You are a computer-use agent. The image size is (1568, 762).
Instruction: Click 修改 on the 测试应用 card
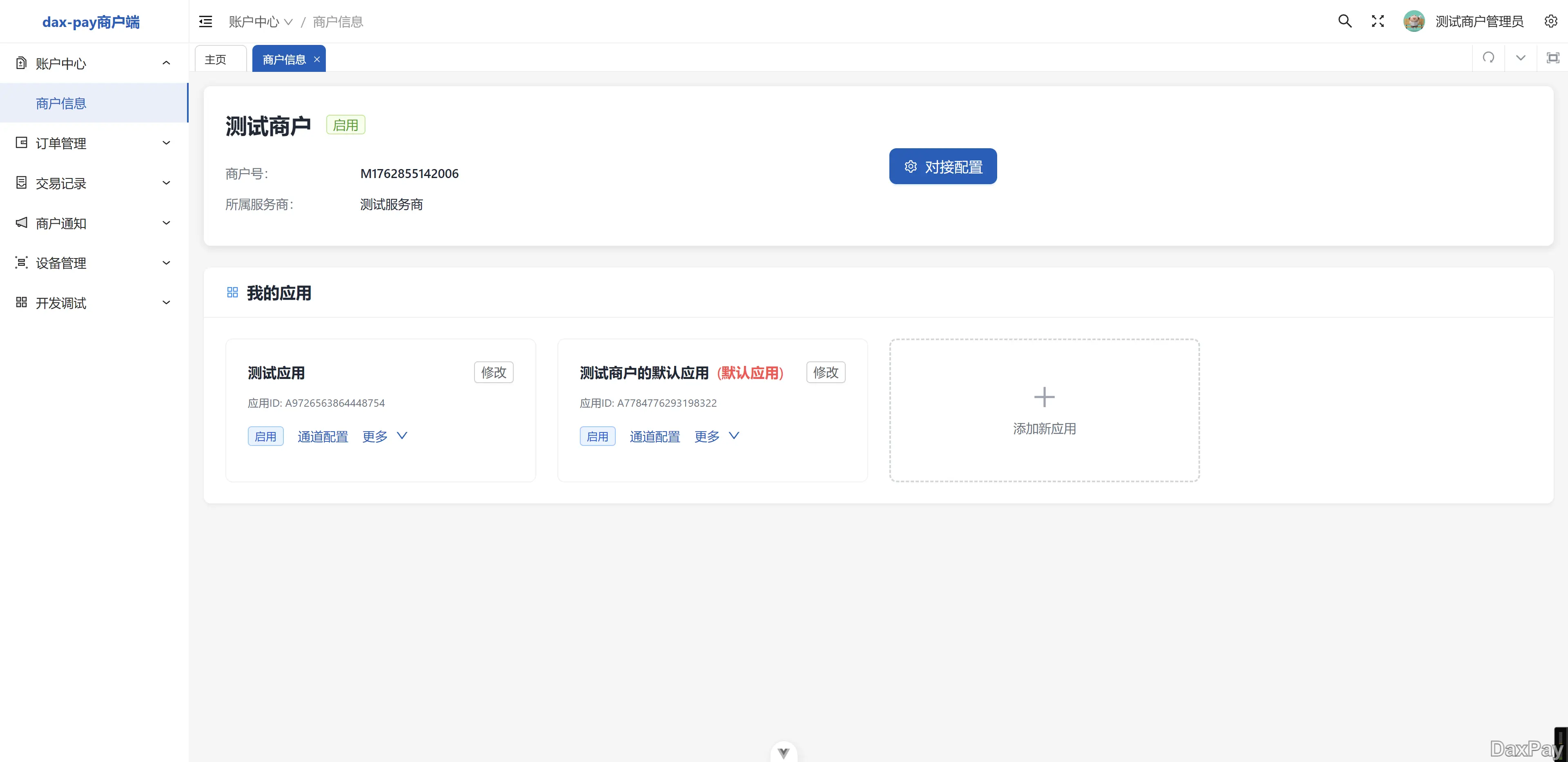[493, 372]
